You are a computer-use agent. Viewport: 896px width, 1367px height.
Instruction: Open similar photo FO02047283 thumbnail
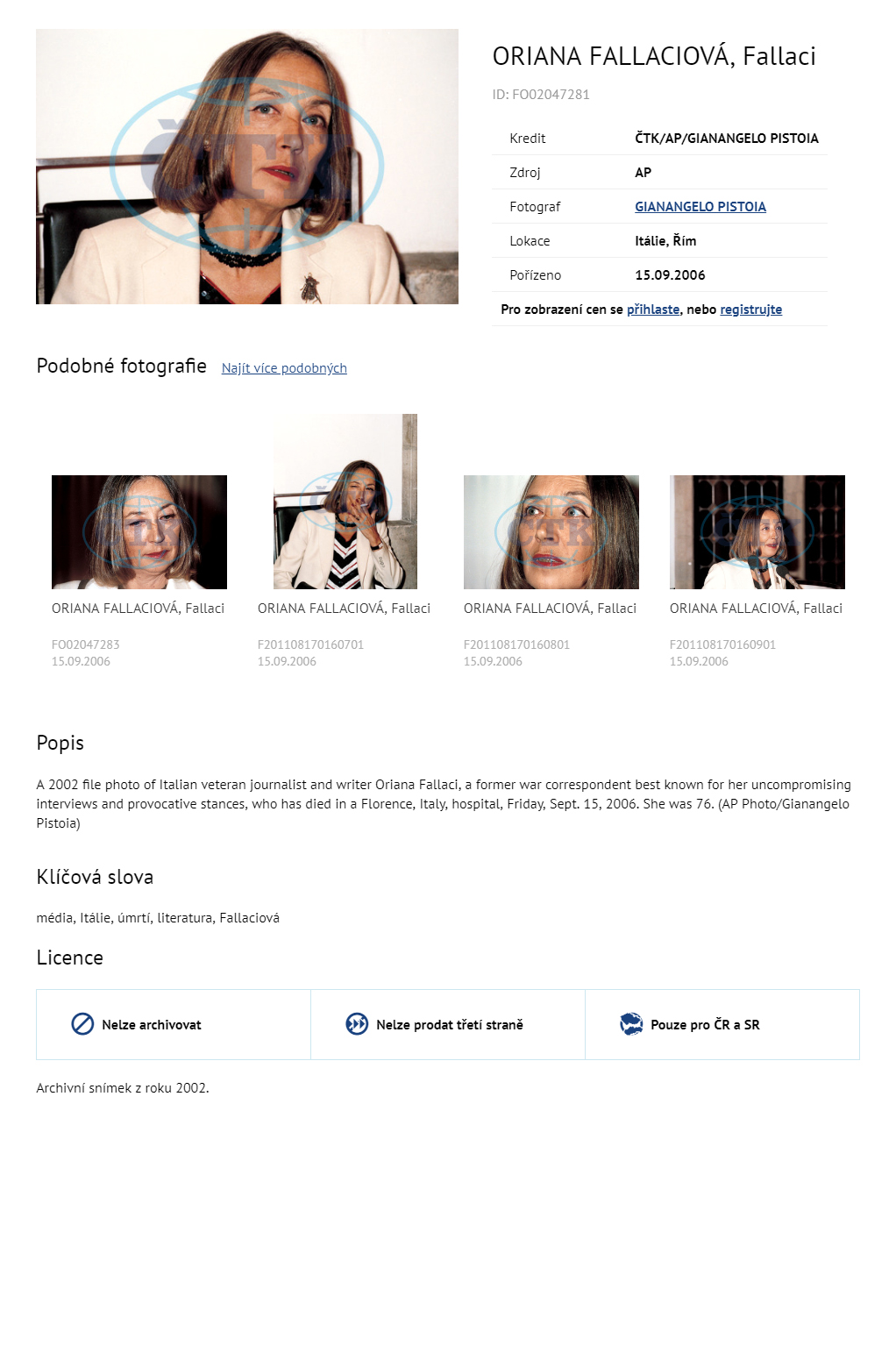point(139,532)
